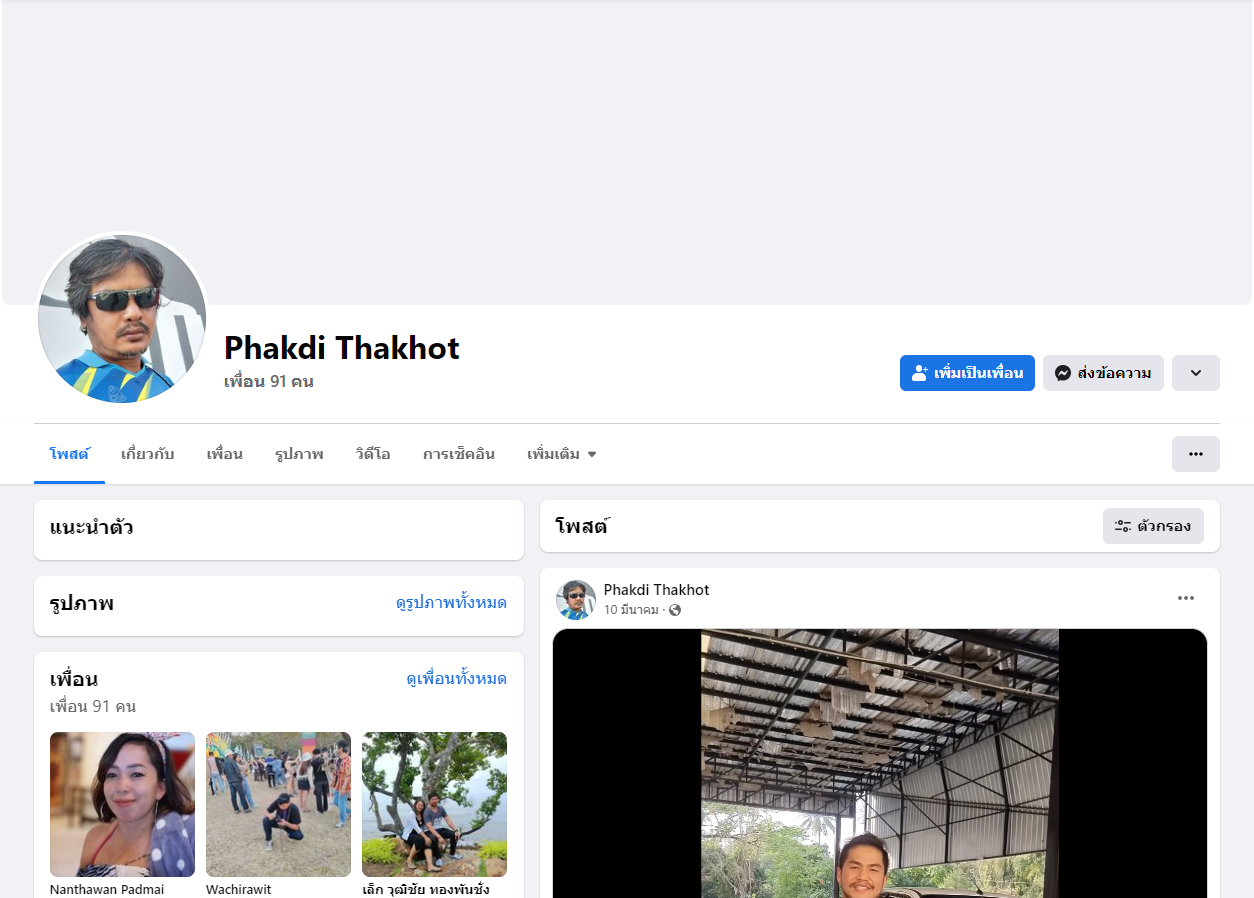Image resolution: width=1254 pixels, height=898 pixels.
Task: Click the 10 มีนาคม post date link
Action: (631, 610)
